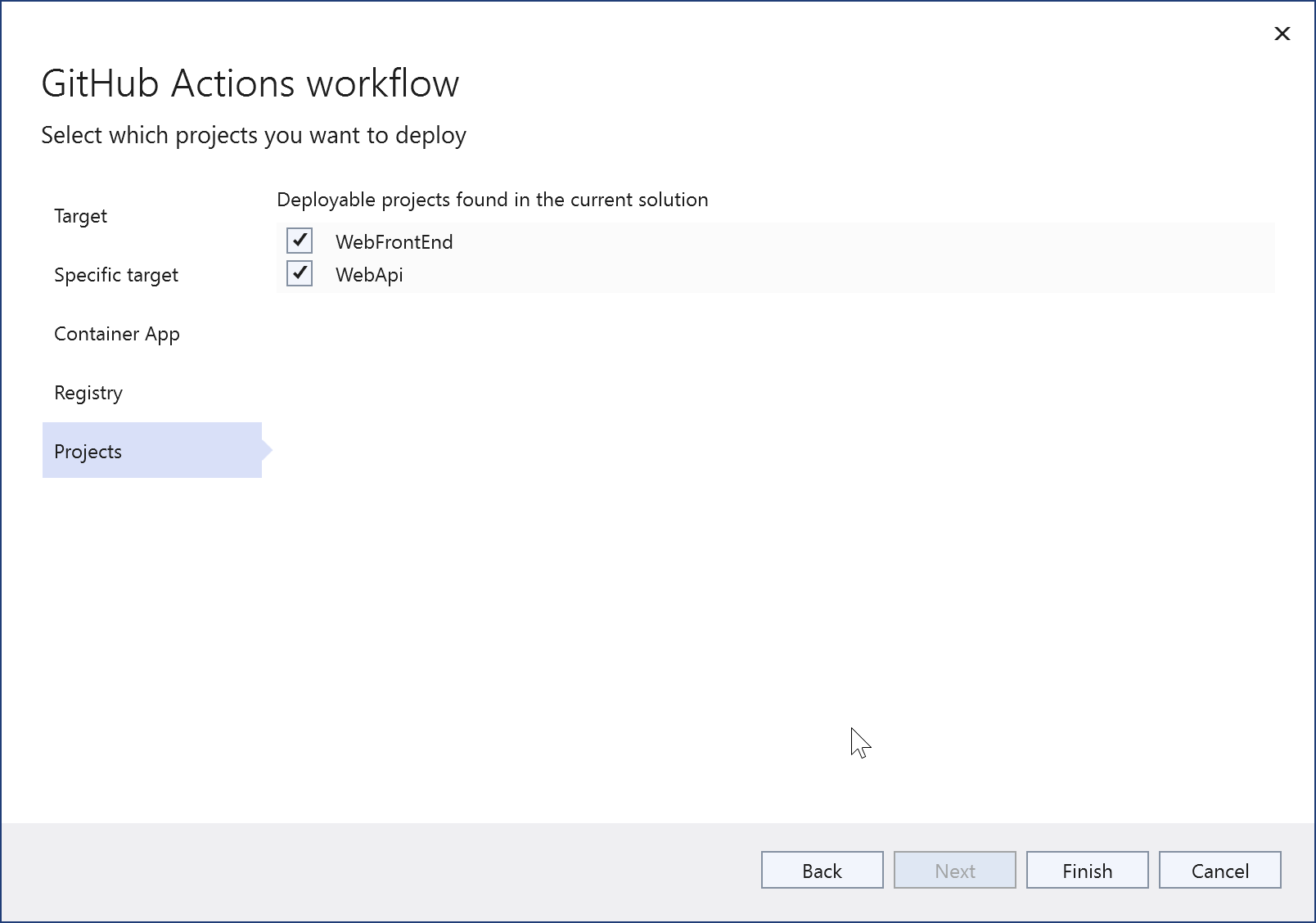Click the deployable projects heading text

point(493,199)
